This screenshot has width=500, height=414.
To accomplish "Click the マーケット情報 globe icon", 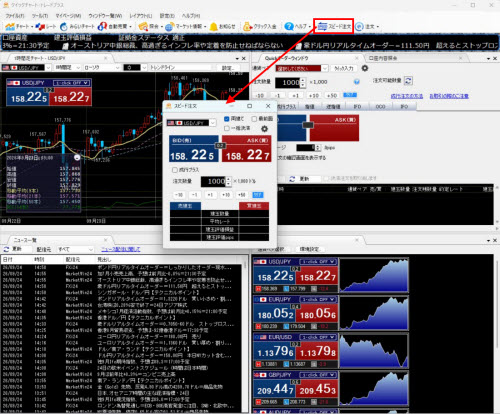I will [170, 26].
